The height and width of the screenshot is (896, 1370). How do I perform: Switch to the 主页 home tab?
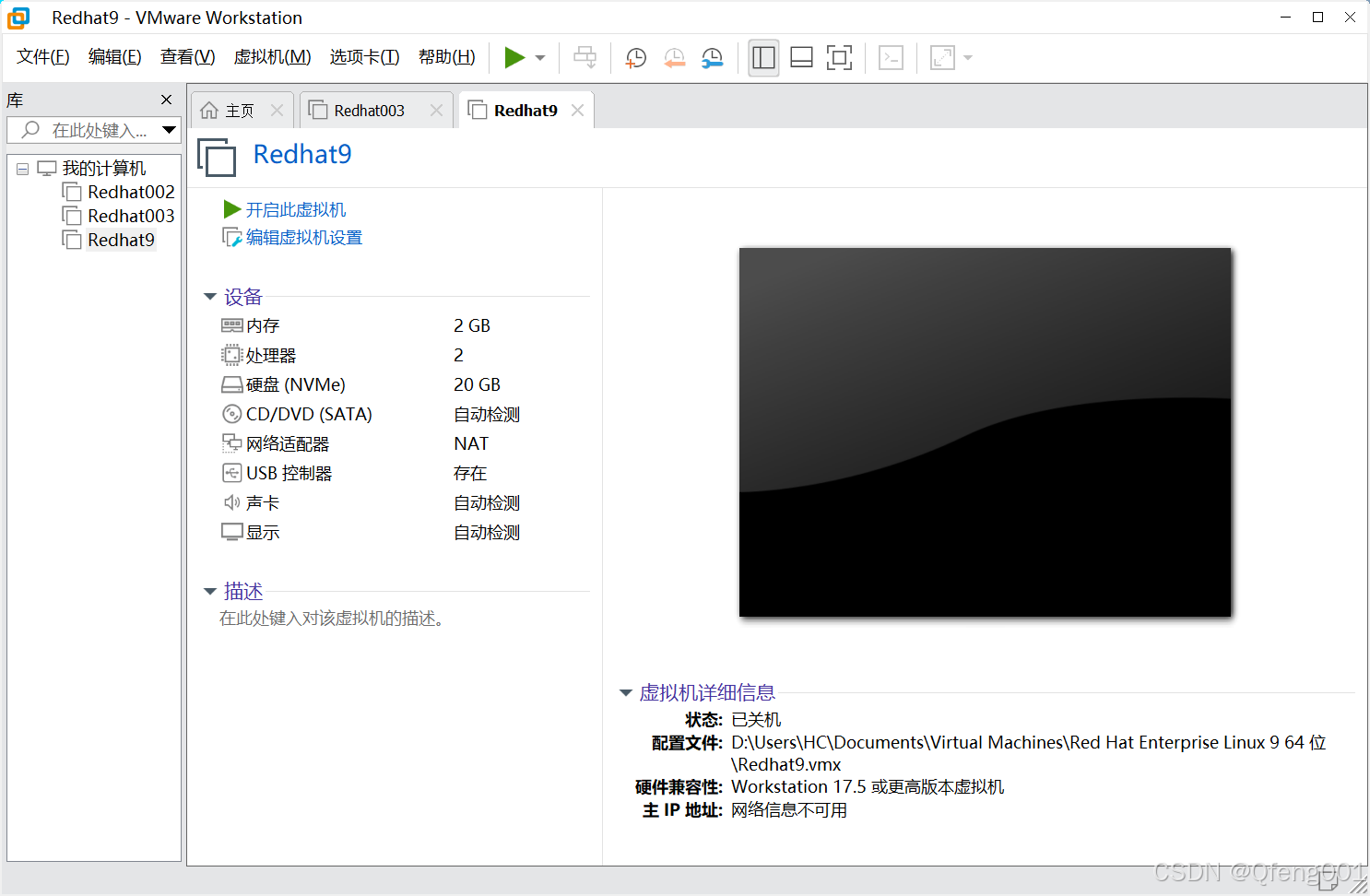tap(239, 111)
